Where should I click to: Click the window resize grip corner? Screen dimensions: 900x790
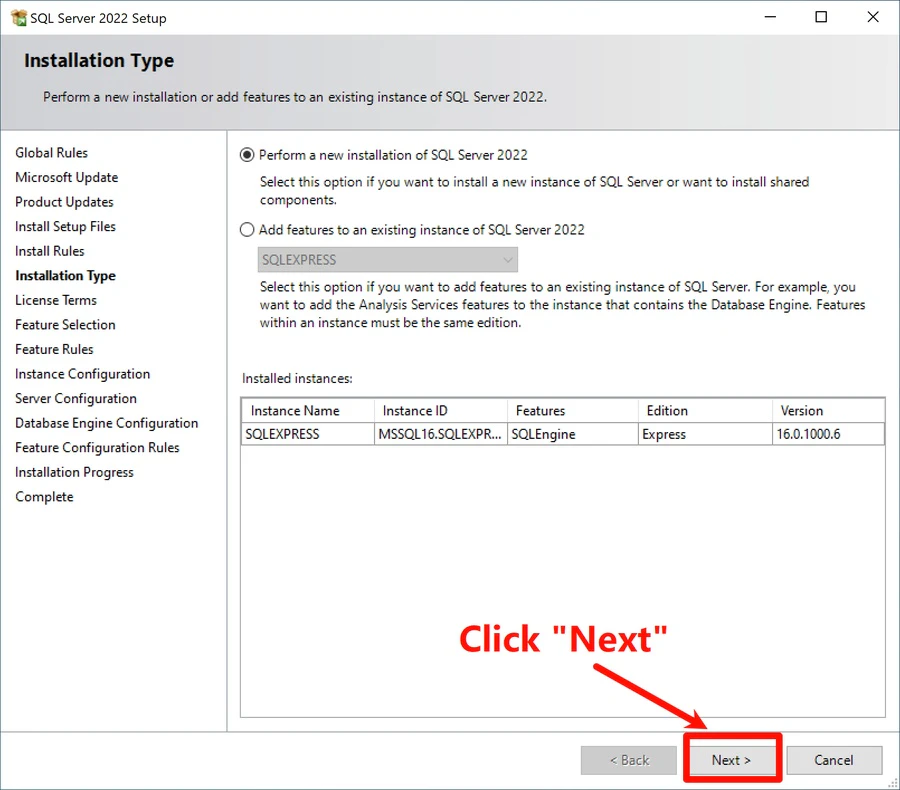click(x=893, y=783)
